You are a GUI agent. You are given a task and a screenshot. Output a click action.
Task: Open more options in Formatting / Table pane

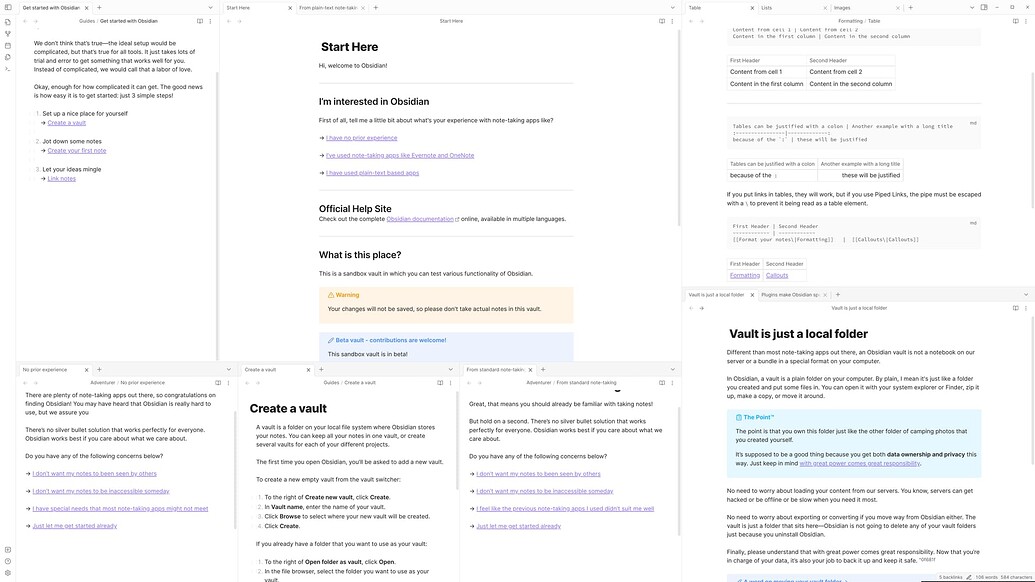[x=1026, y=21]
